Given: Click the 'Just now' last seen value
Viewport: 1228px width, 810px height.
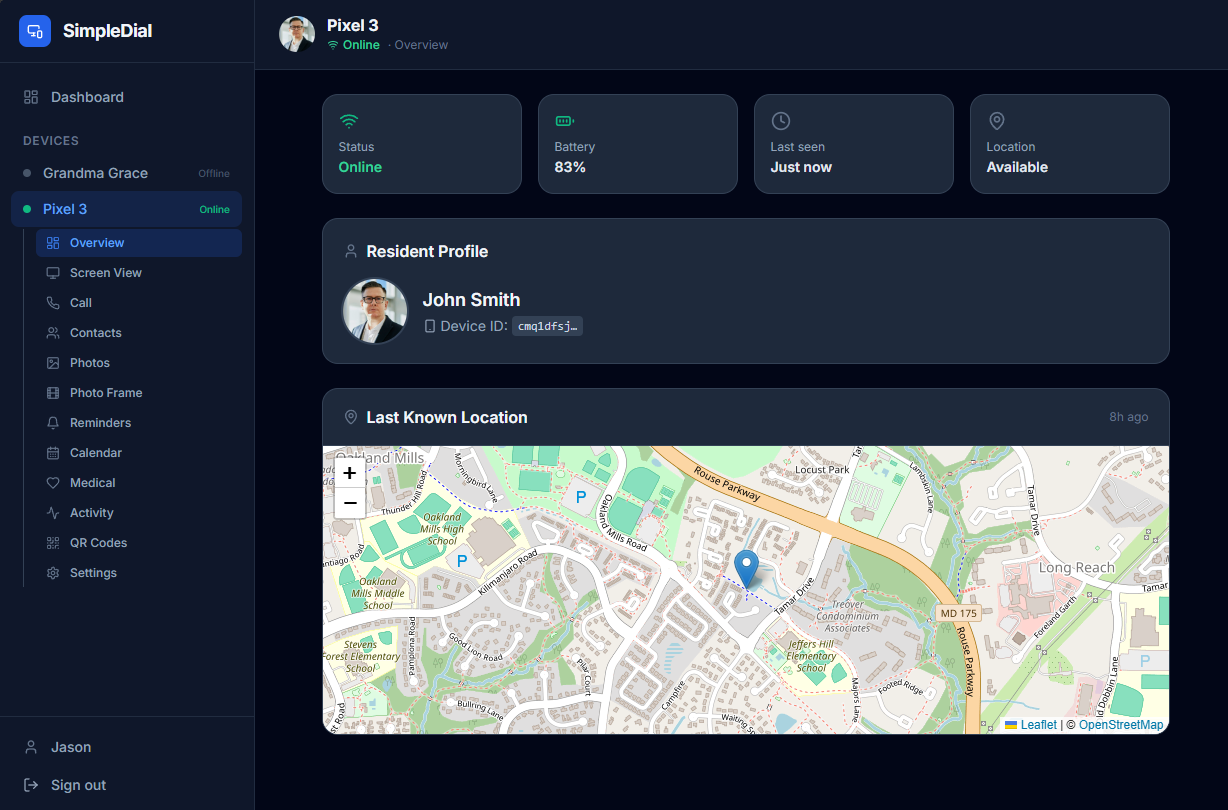Looking at the screenshot, I should pyautogui.click(x=801, y=167).
